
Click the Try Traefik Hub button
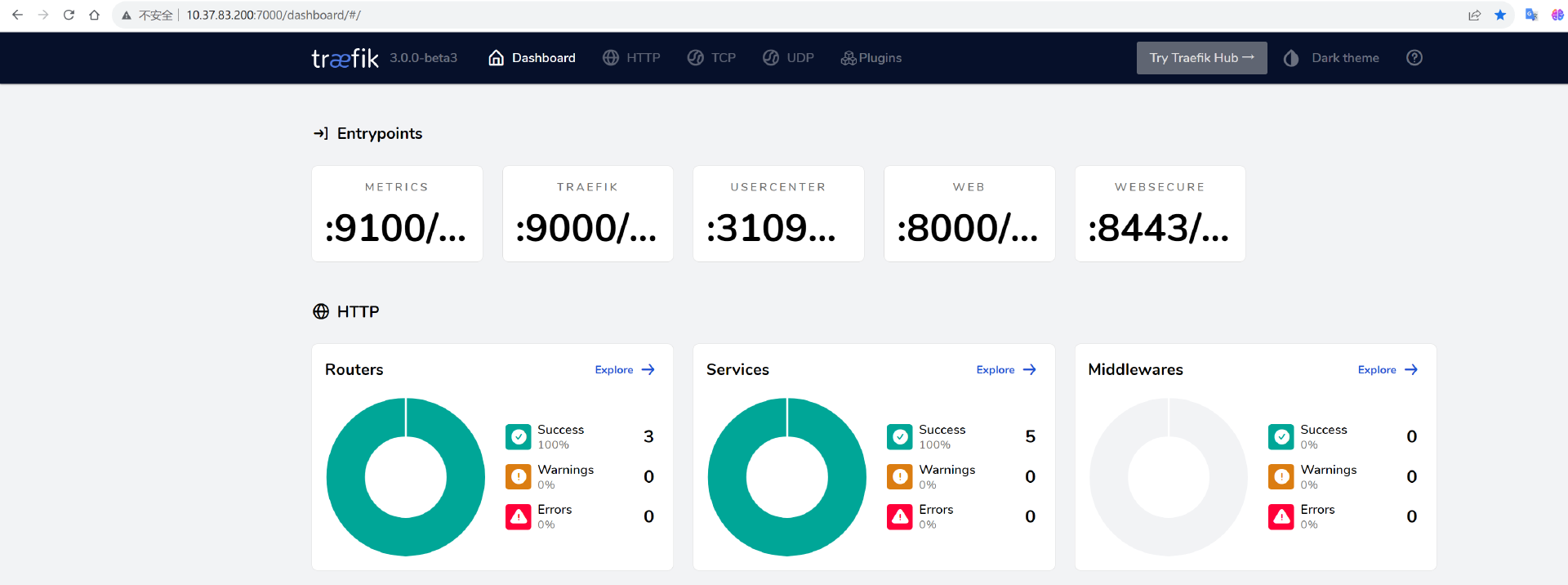point(1201,58)
